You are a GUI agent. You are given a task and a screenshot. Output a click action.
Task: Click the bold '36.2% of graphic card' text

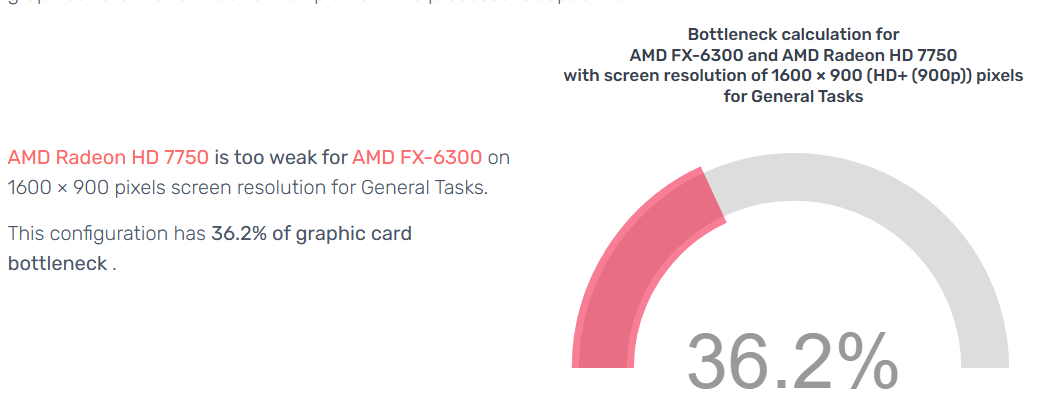312,234
